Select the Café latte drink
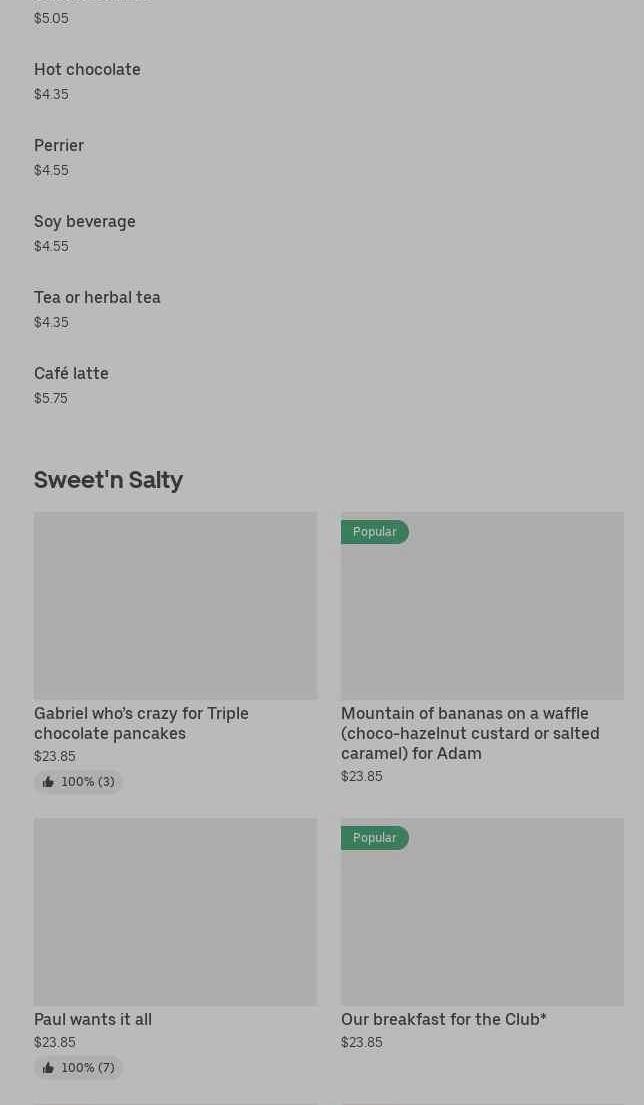Image resolution: width=644 pixels, height=1105 pixels. (71, 374)
